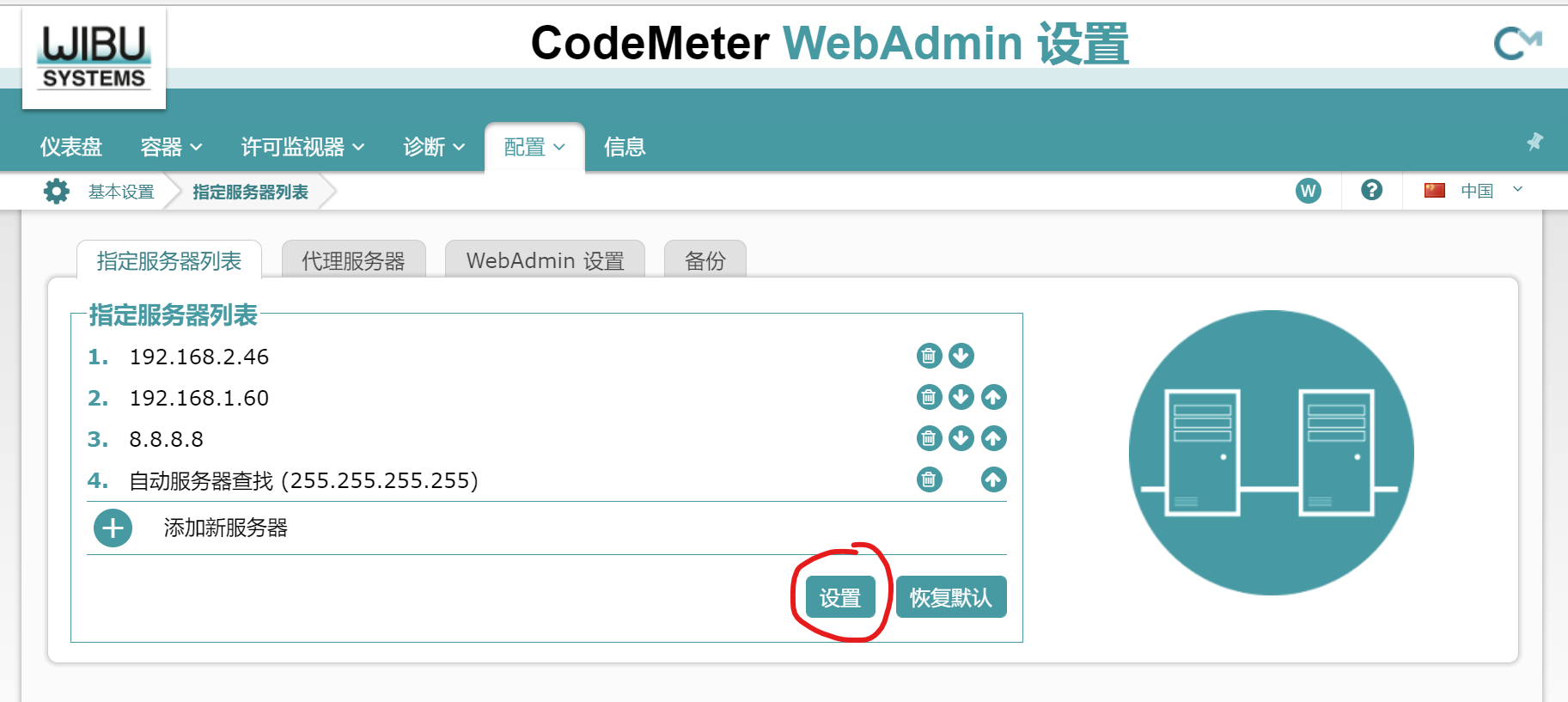Open help via question mark icon

pos(1371,190)
